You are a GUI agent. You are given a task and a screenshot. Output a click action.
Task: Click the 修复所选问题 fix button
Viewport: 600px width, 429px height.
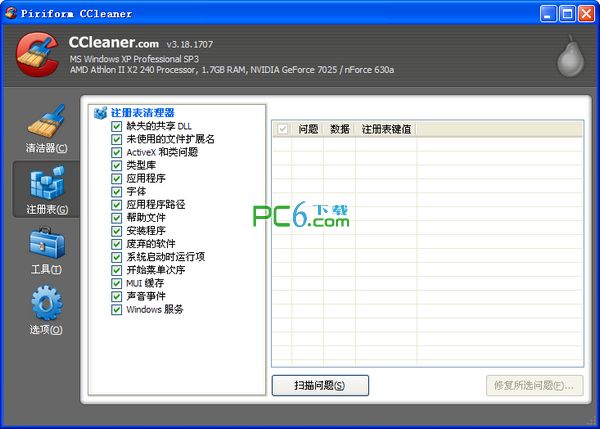click(x=535, y=385)
